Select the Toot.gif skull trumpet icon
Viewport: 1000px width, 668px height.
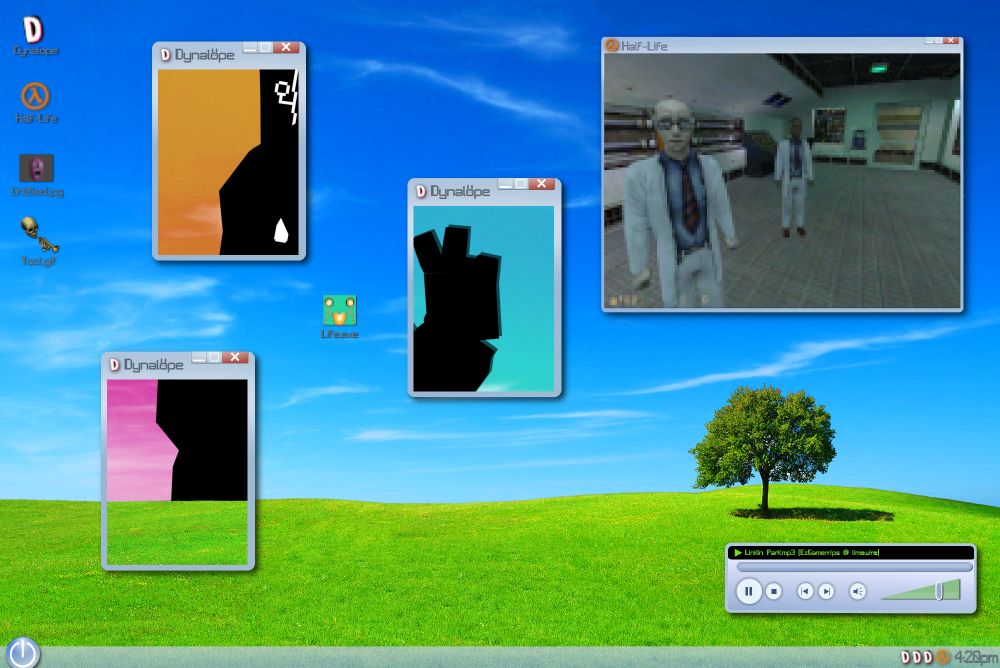click(x=38, y=241)
